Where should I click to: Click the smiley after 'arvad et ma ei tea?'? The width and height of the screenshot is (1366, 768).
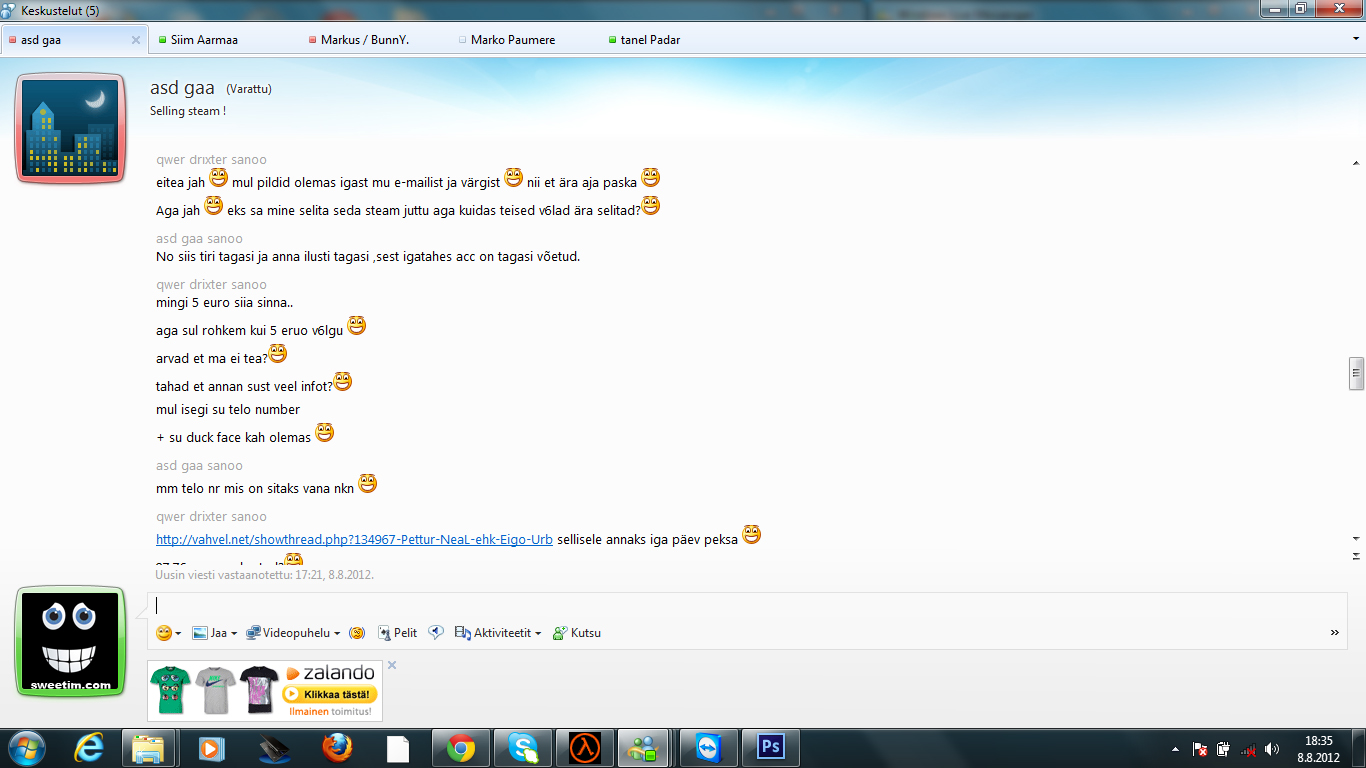(277, 353)
